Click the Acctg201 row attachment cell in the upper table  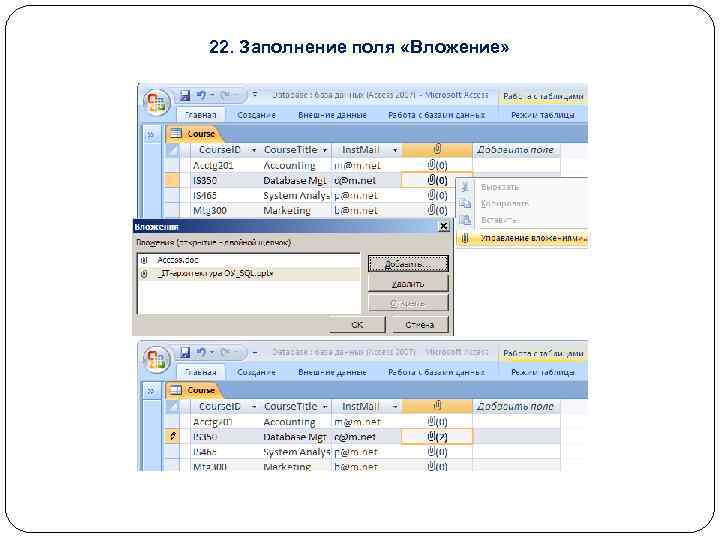pos(437,165)
